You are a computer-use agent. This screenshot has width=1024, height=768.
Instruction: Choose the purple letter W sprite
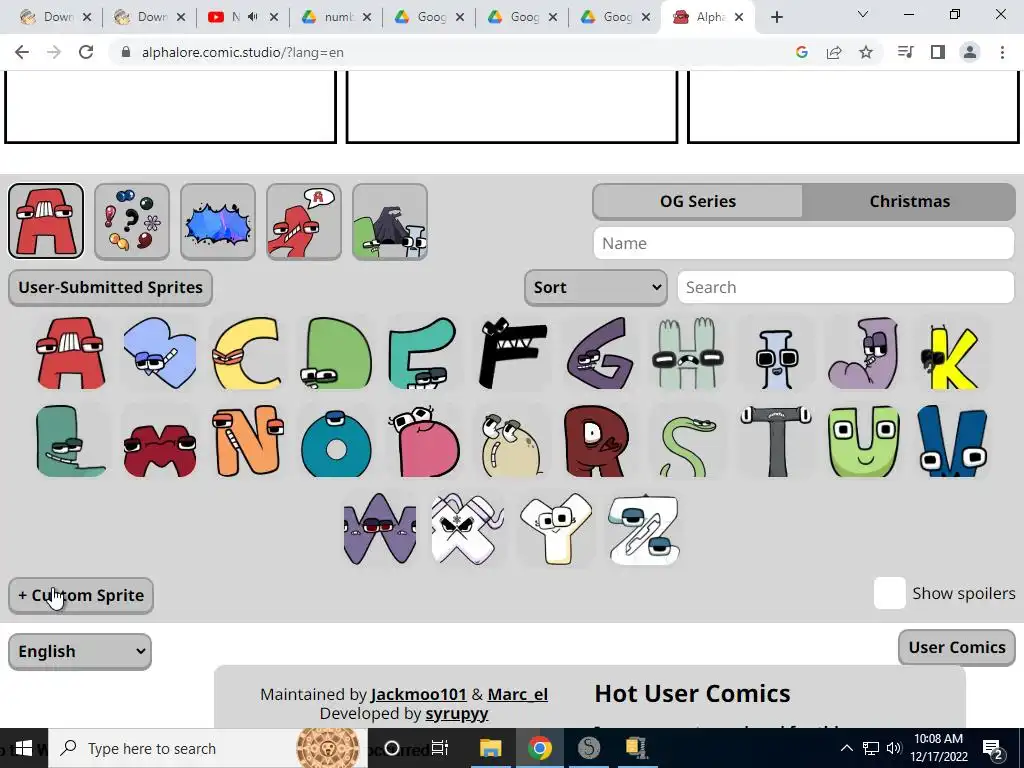(x=379, y=529)
